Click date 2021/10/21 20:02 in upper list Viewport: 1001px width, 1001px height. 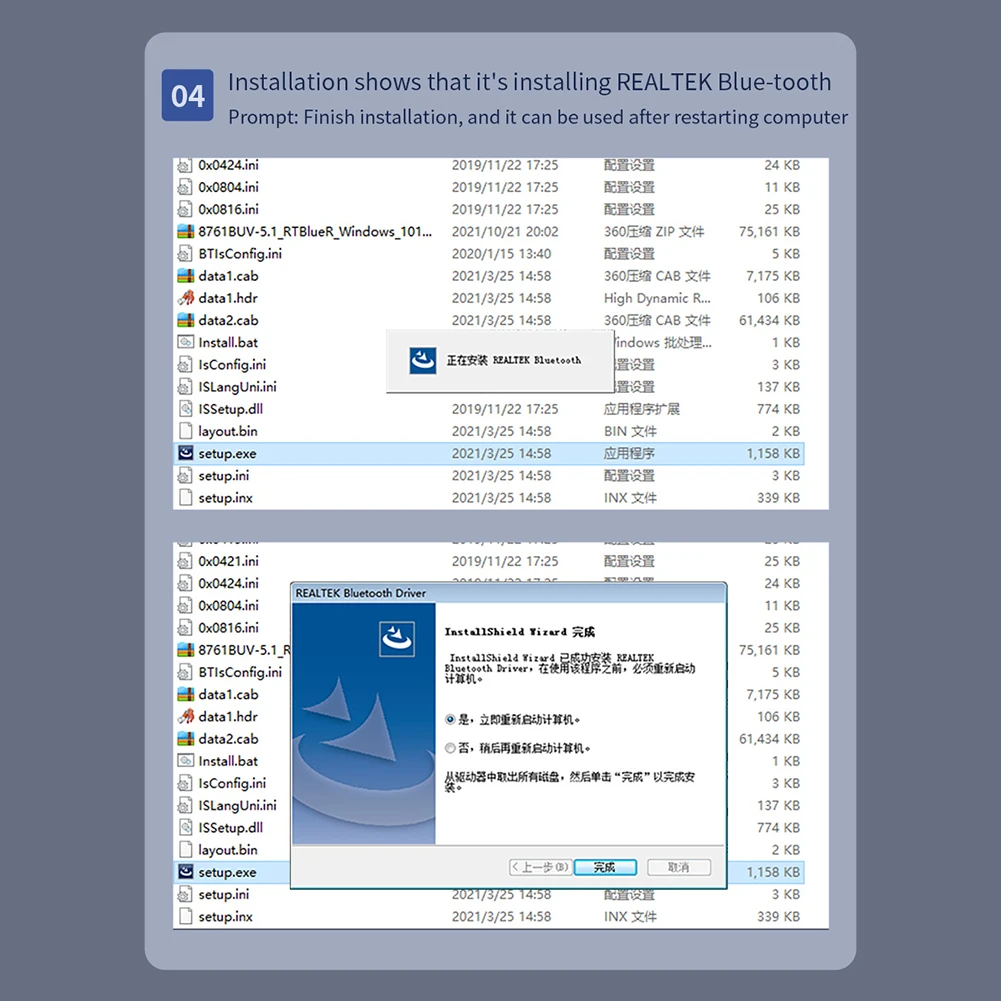505,232
